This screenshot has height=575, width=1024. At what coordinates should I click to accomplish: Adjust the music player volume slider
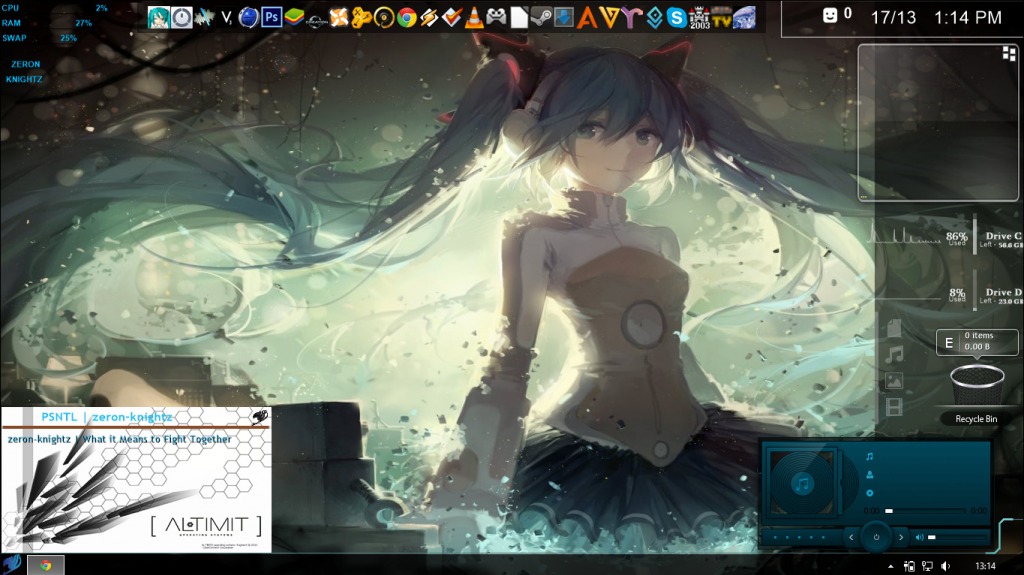pyautogui.click(x=957, y=538)
